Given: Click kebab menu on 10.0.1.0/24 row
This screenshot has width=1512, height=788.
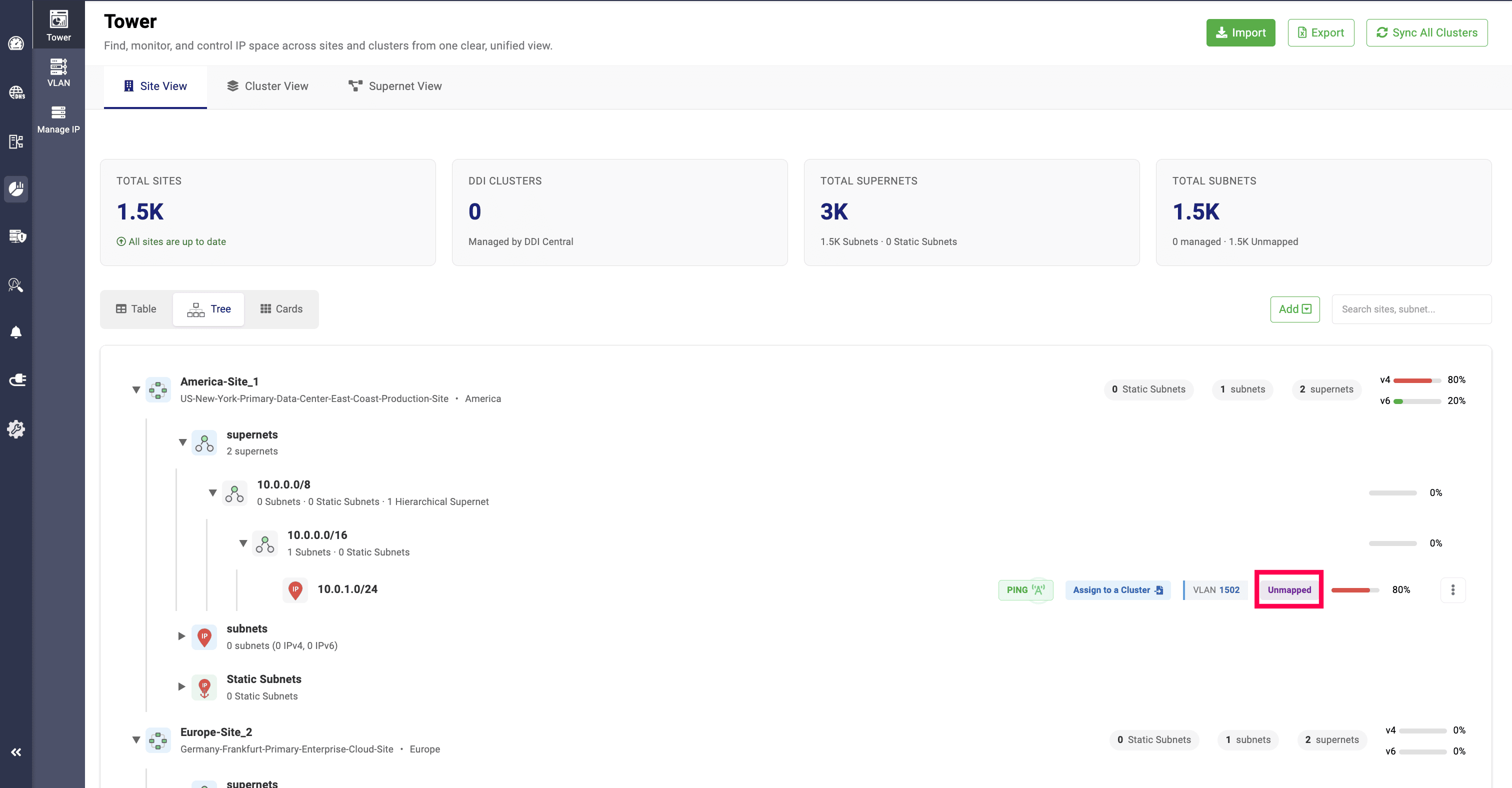Looking at the screenshot, I should [x=1452, y=589].
